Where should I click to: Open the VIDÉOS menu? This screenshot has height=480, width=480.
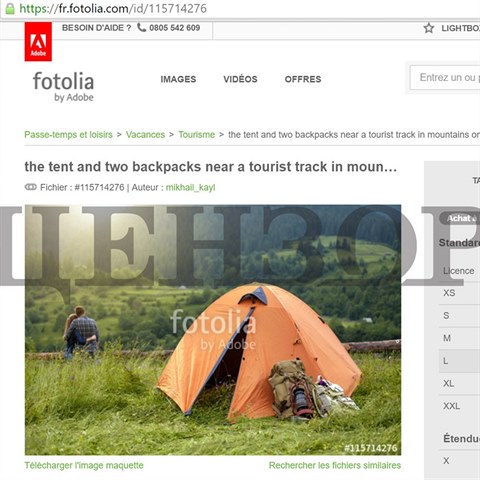(x=240, y=79)
